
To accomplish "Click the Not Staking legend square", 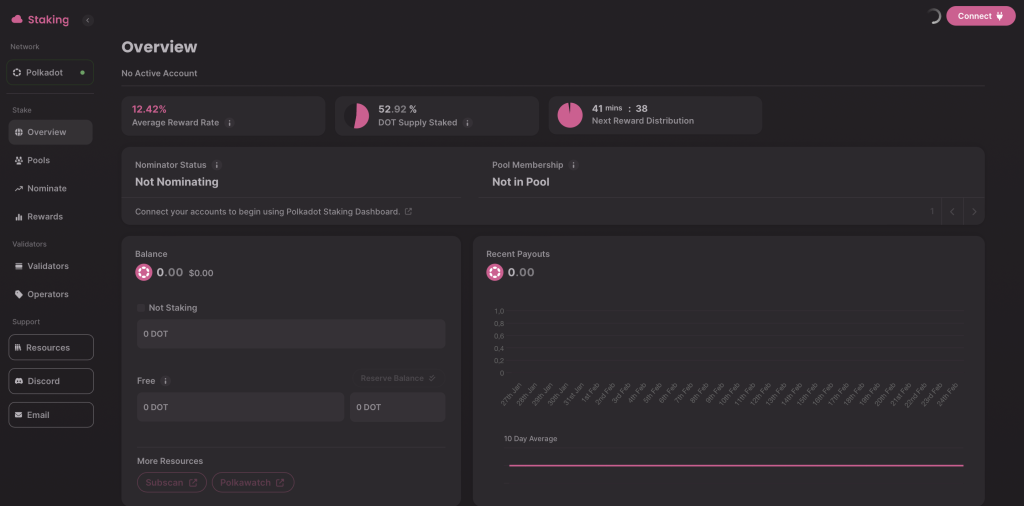I will [x=141, y=308].
